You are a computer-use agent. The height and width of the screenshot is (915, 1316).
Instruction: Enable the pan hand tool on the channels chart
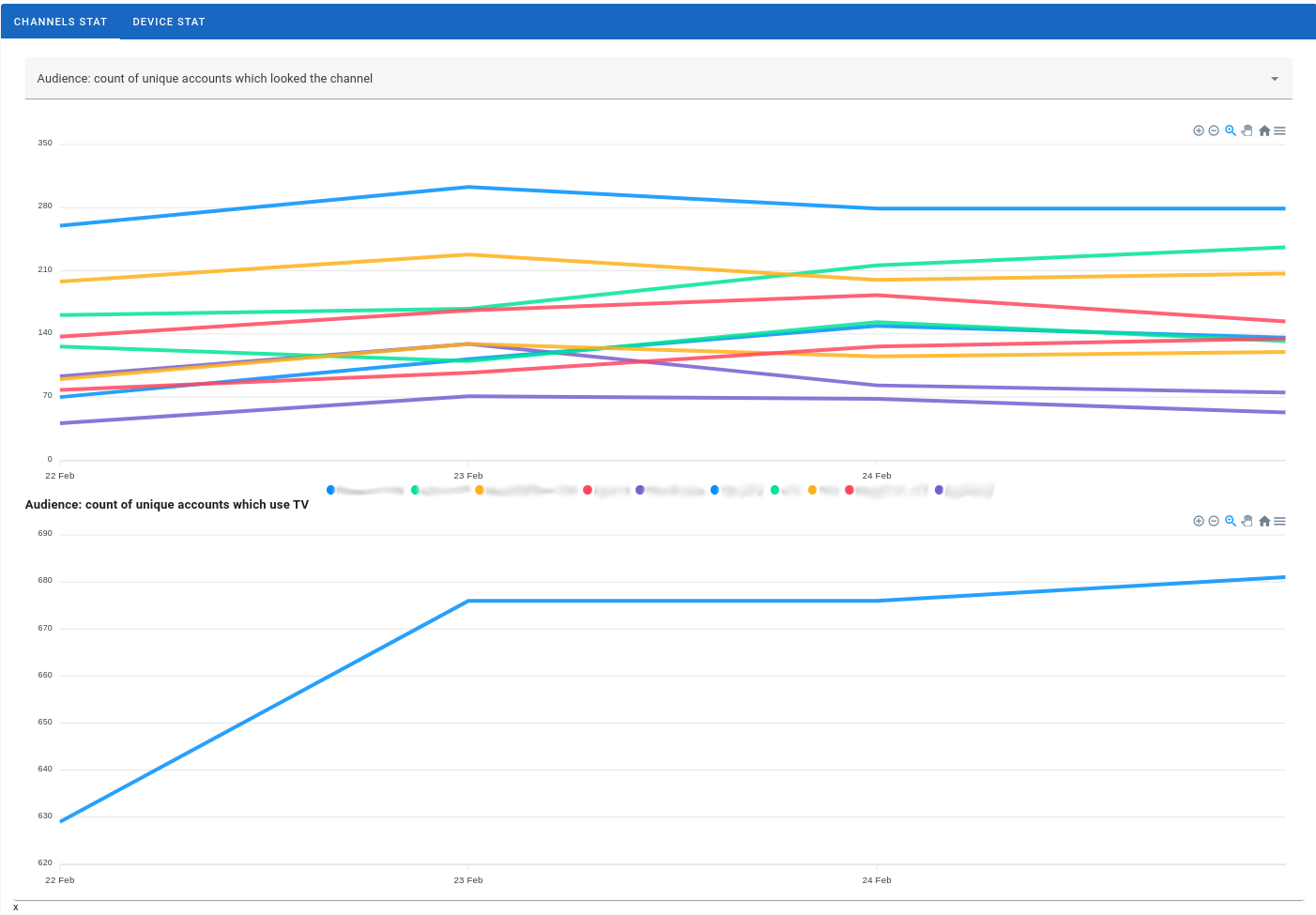click(1247, 131)
